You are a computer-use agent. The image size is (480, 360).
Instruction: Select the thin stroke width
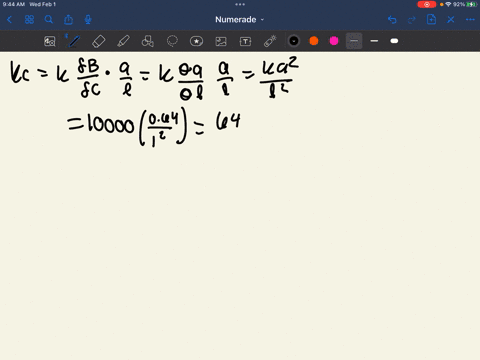point(354,41)
